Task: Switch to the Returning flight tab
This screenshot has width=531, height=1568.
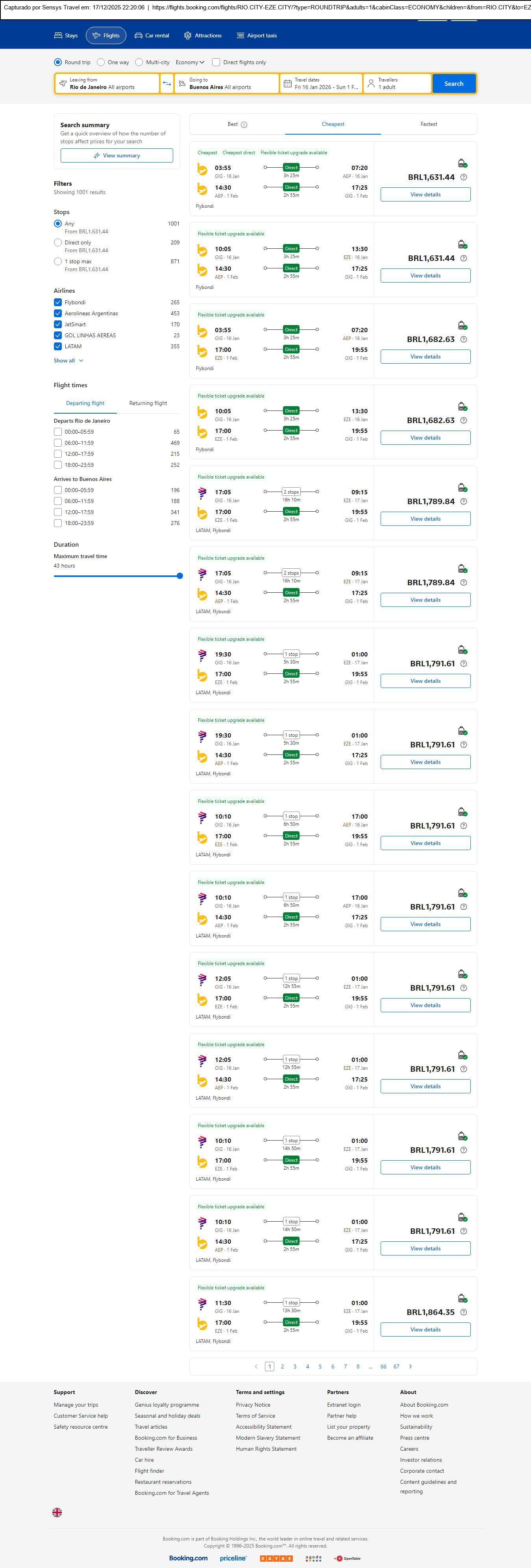Action: pyautogui.click(x=148, y=403)
